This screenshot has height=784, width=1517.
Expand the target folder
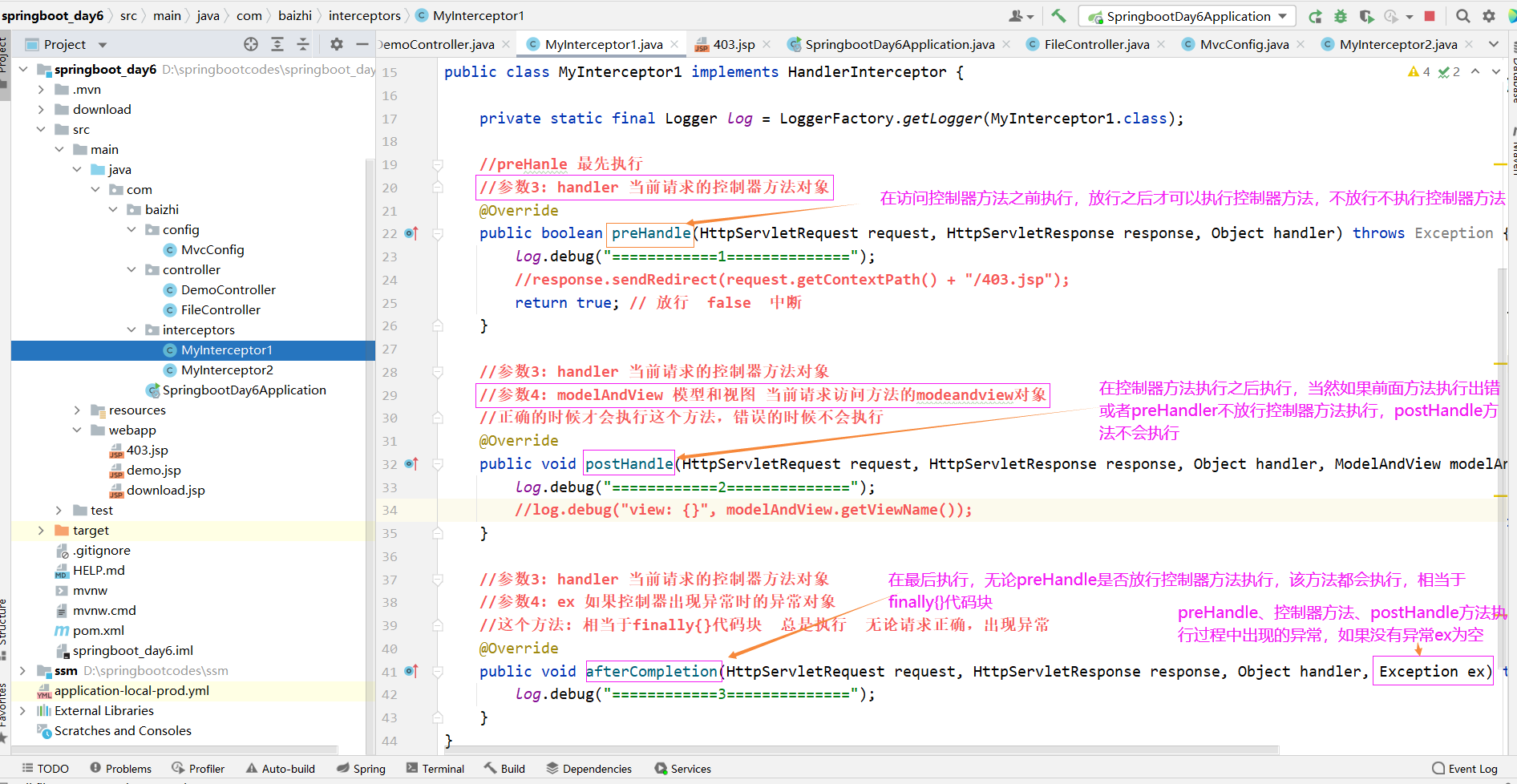41,530
